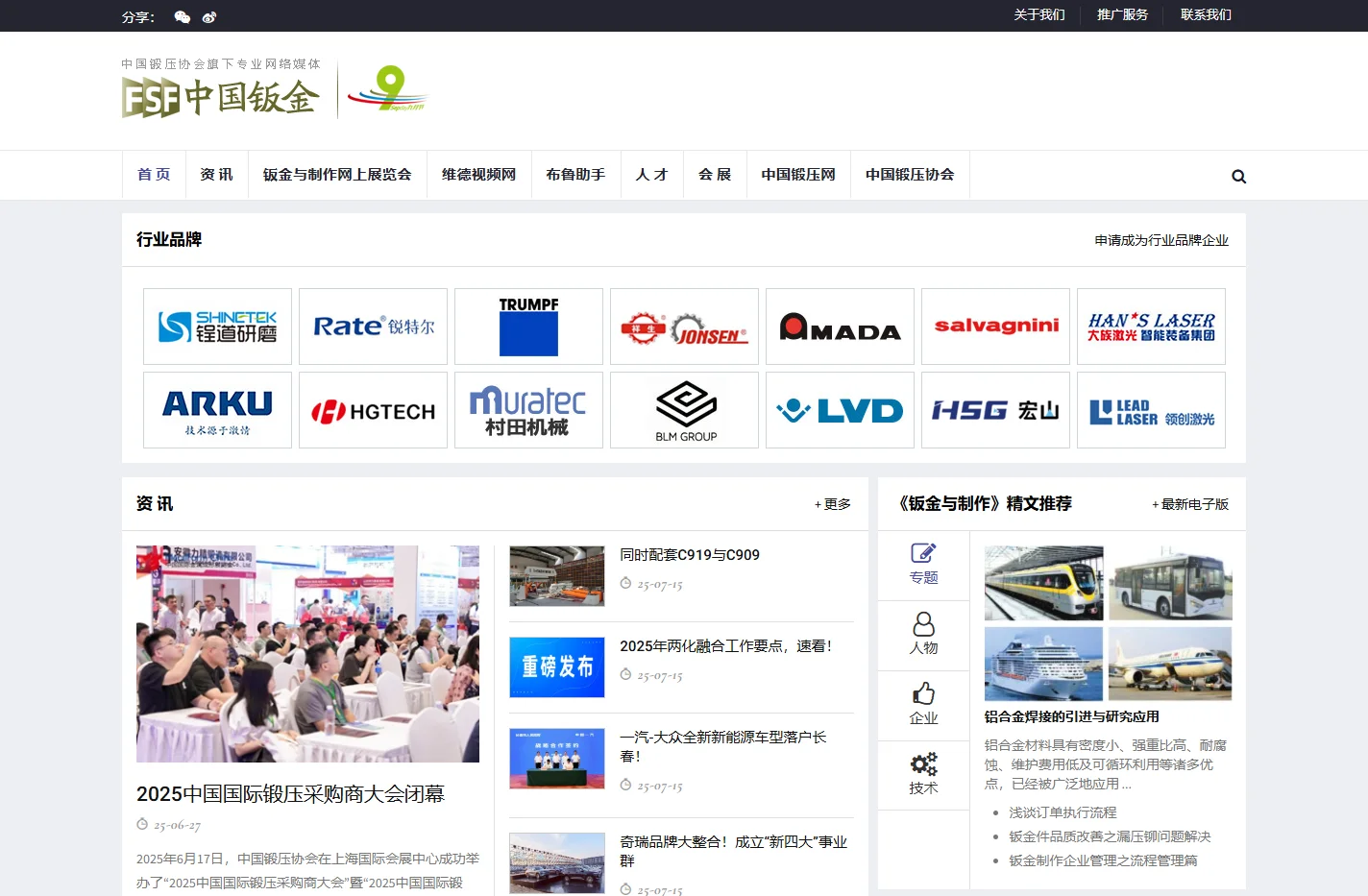The image size is (1368, 896).
Task: Open the article 同时配套C919与C909
Action: pyautogui.click(x=690, y=555)
